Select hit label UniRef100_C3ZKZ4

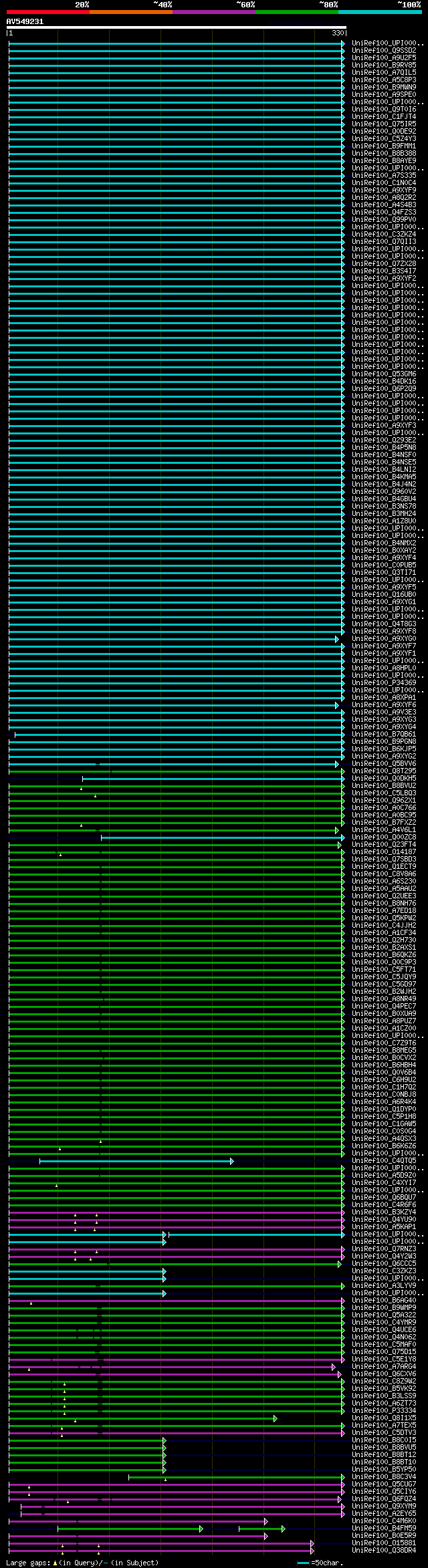(384, 234)
